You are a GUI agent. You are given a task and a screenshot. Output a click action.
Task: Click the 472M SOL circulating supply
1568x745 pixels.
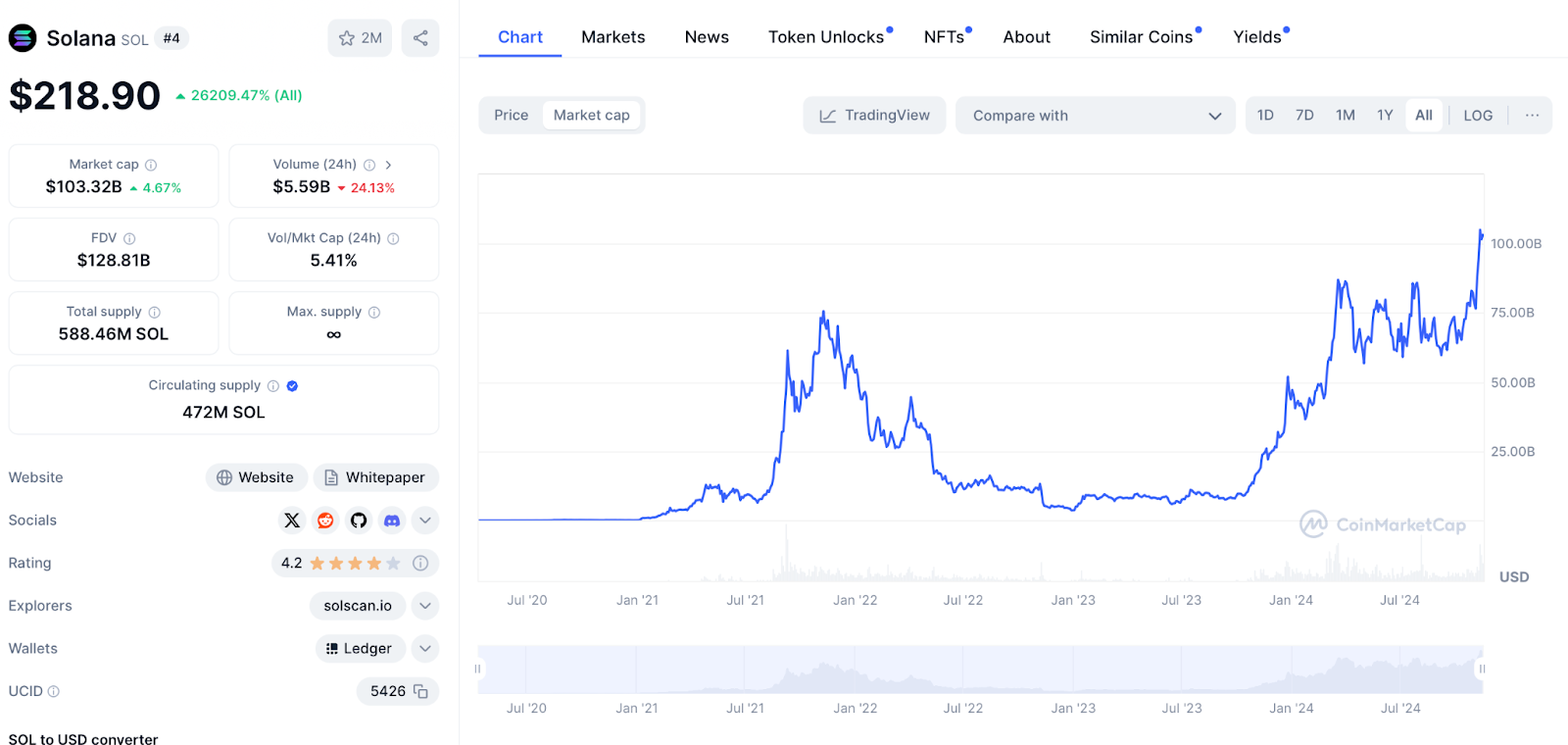pyautogui.click(x=223, y=412)
